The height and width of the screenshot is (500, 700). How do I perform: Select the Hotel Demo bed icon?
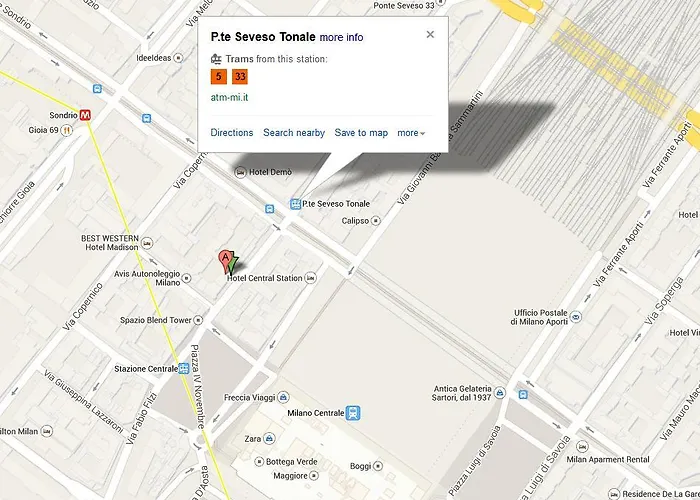(x=240, y=172)
